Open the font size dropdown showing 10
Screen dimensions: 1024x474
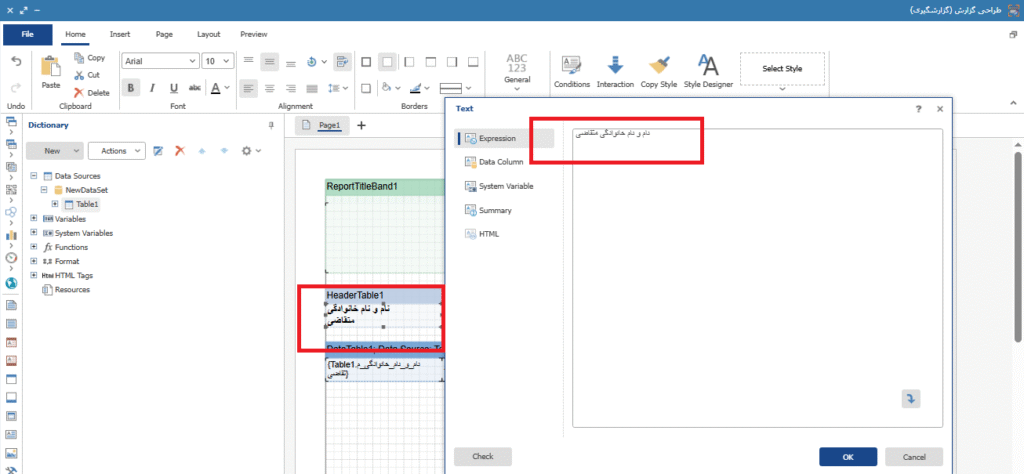[216, 61]
